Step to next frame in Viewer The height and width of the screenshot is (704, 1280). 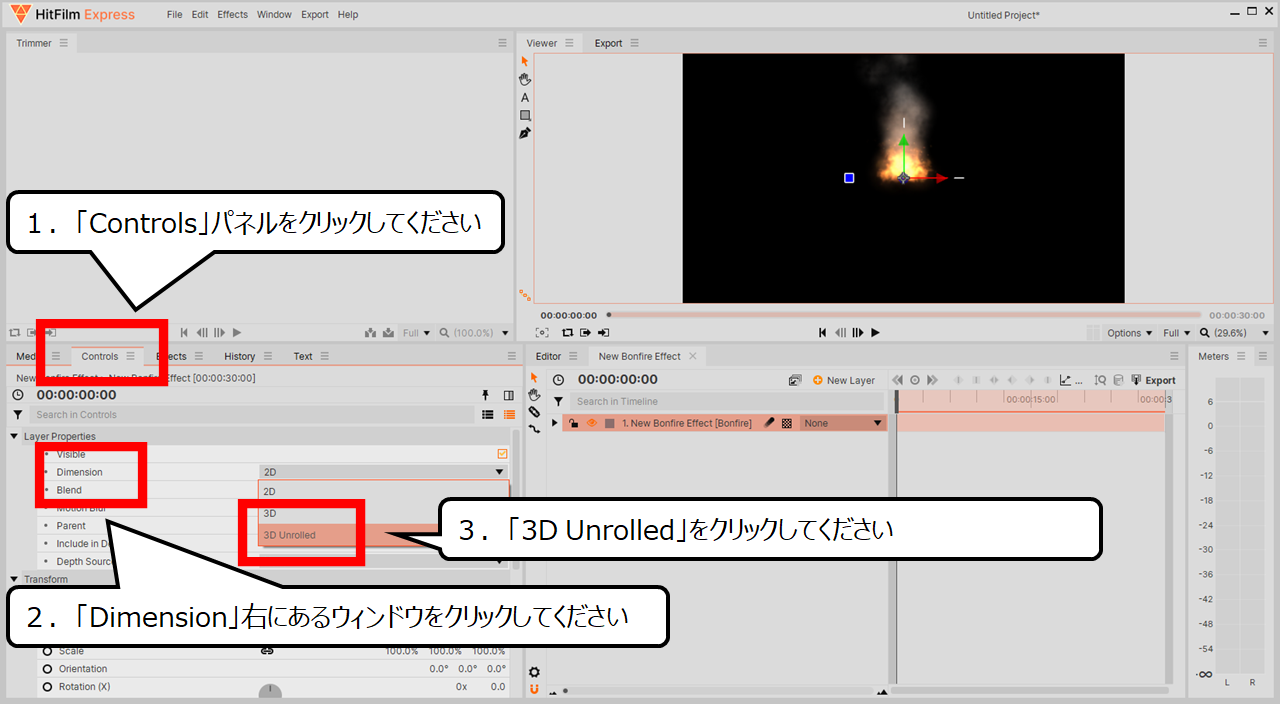point(857,333)
